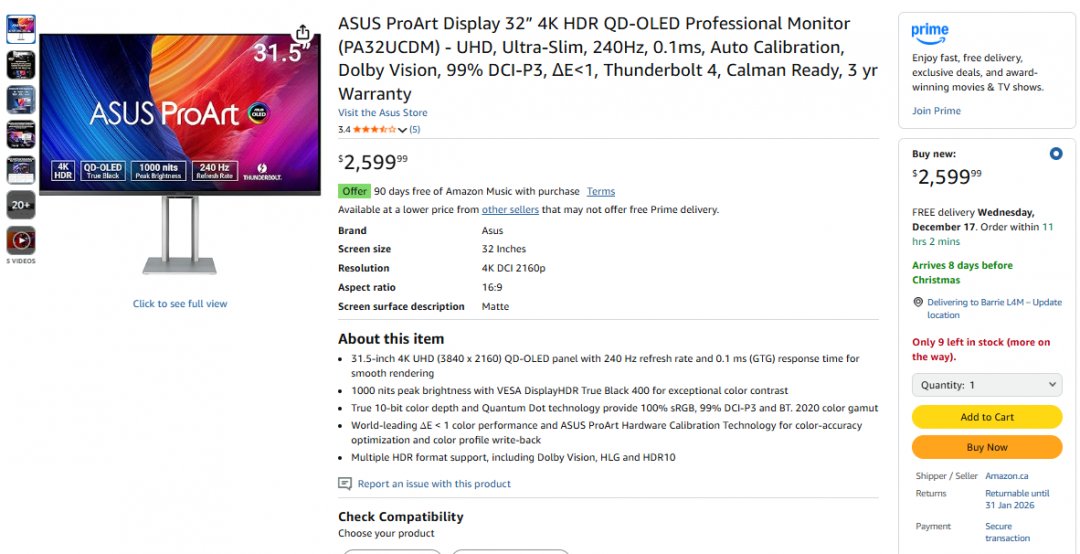Click the Prime logo

point(930,32)
